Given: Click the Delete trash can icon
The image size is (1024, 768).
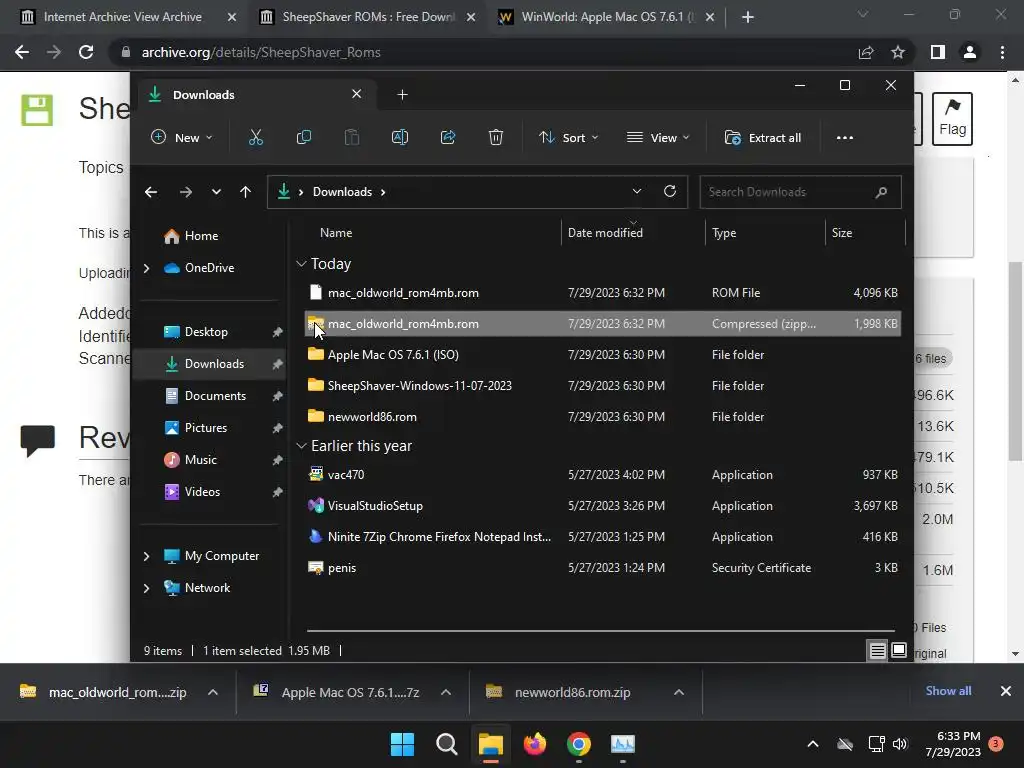Looking at the screenshot, I should (496, 137).
